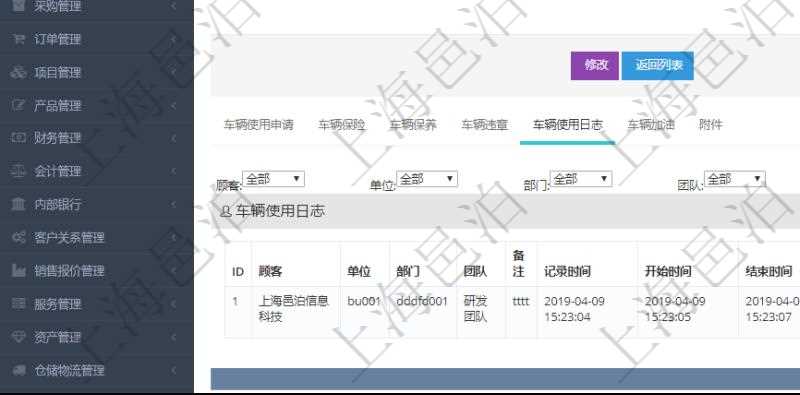Viewport: 800px width, 395px height.
Task: Click the 服务管理 sidebar icon
Action: [x=19, y=304]
